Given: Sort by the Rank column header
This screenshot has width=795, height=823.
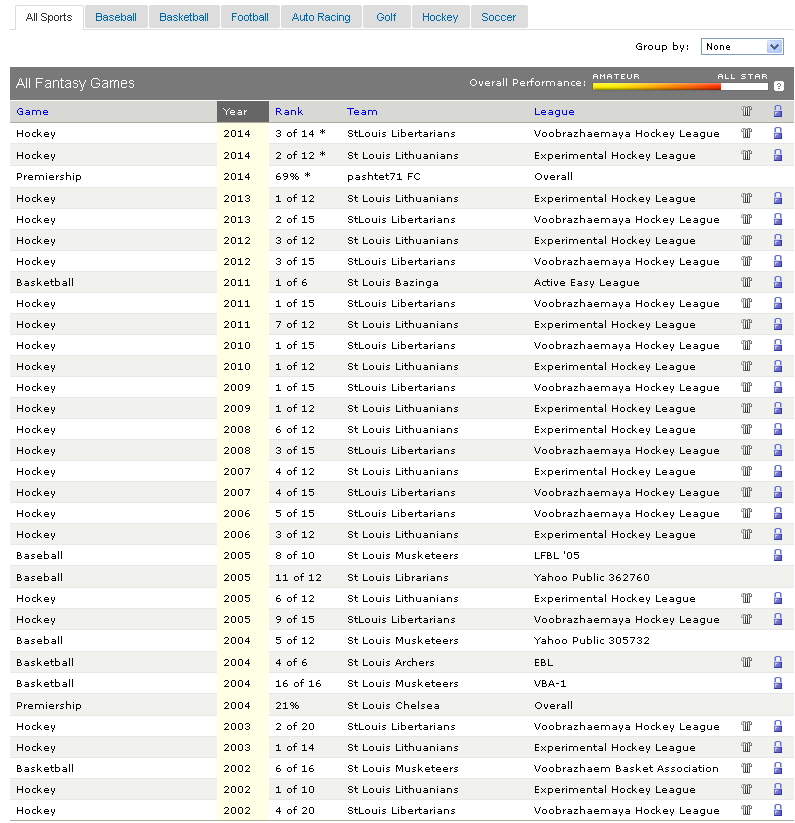Looking at the screenshot, I should pyautogui.click(x=289, y=112).
